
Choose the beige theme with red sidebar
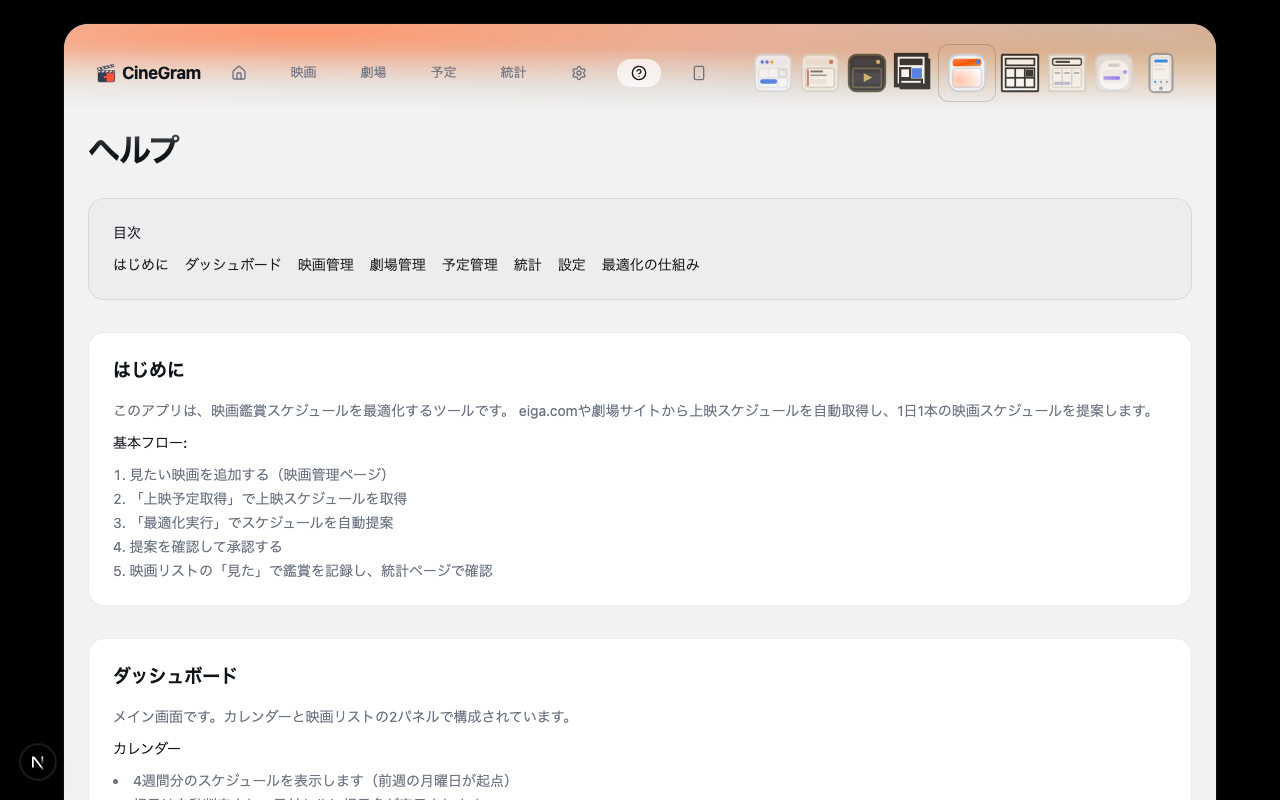[x=821, y=73]
